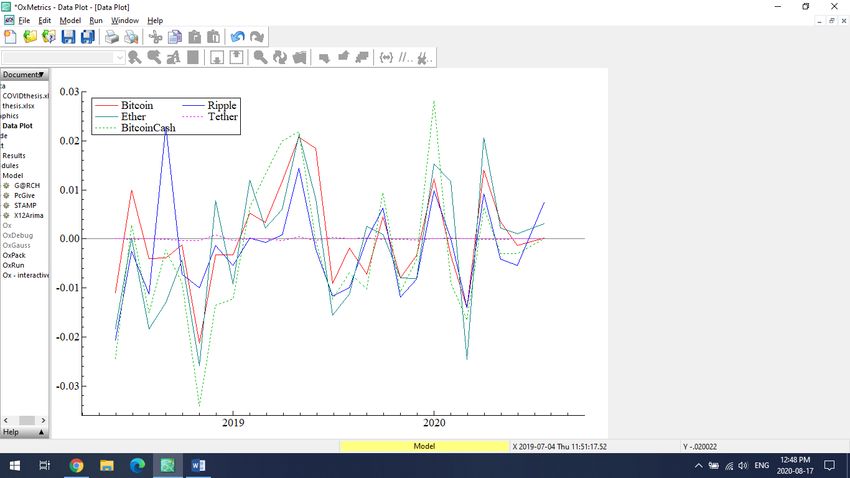Open the Edit menu

44,21
